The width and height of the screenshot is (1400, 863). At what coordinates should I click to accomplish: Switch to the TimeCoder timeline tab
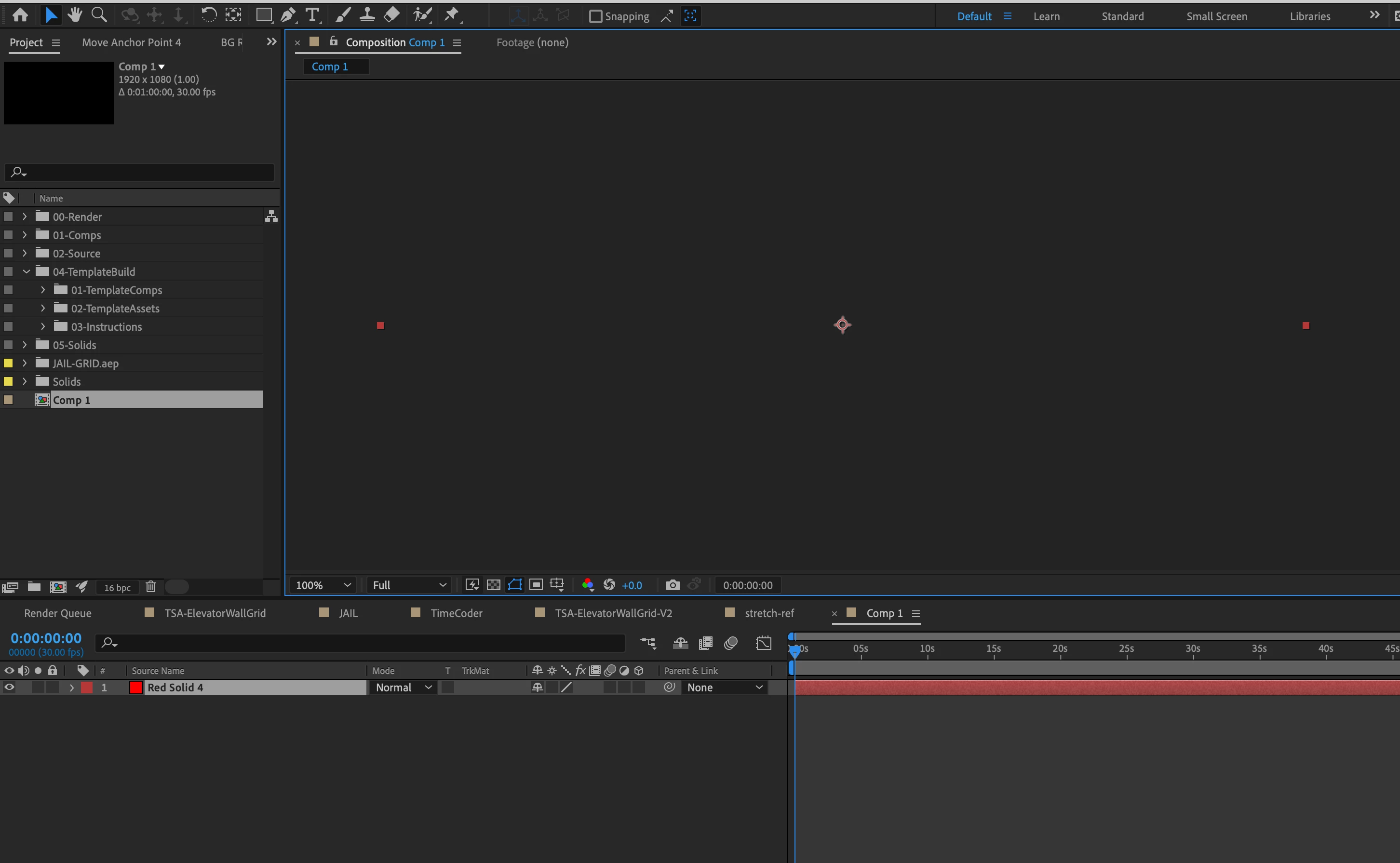point(456,613)
